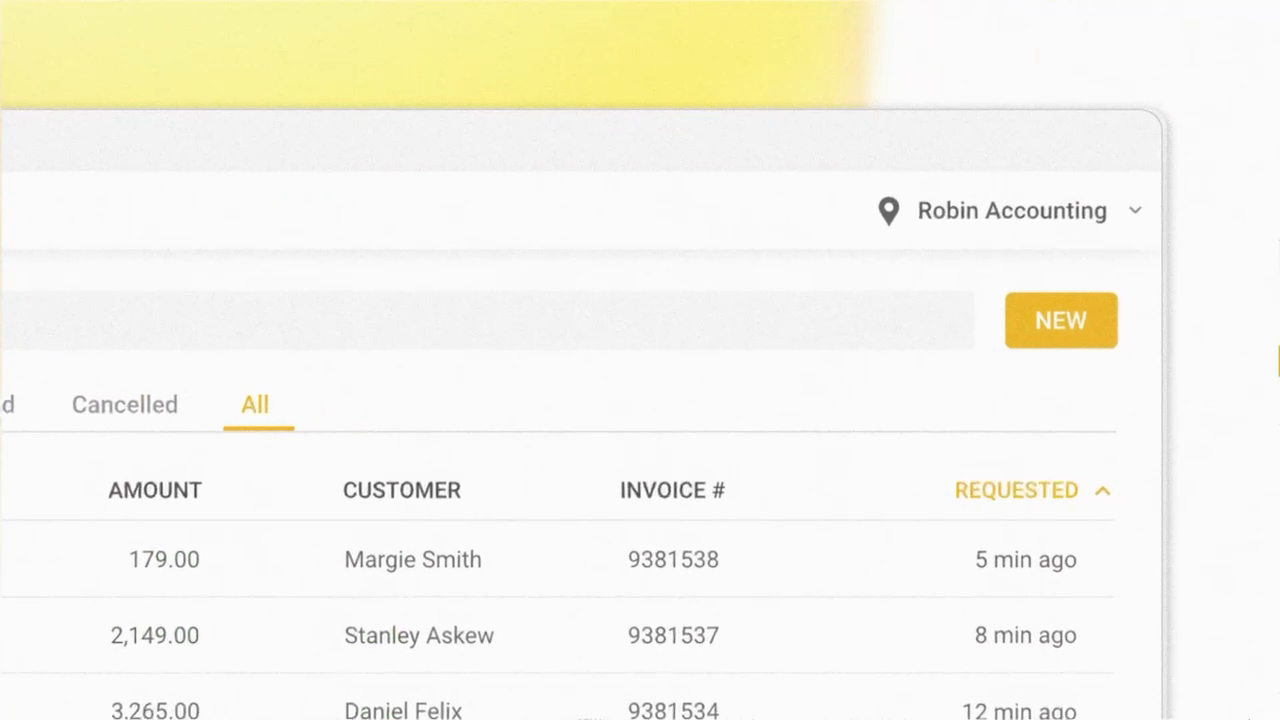The image size is (1280, 720).
Task: Open customer Margie Smith
Action: (413, 559)
